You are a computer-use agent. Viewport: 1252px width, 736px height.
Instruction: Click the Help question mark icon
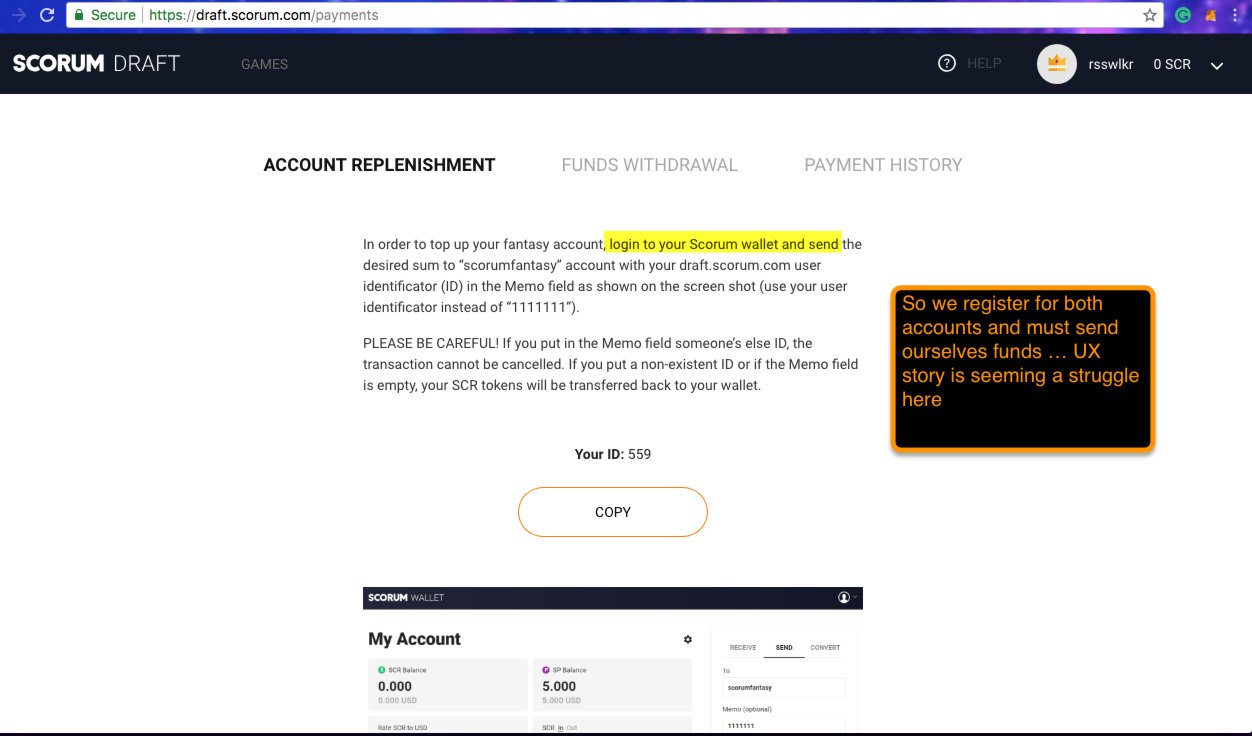[x=947, y=63]
